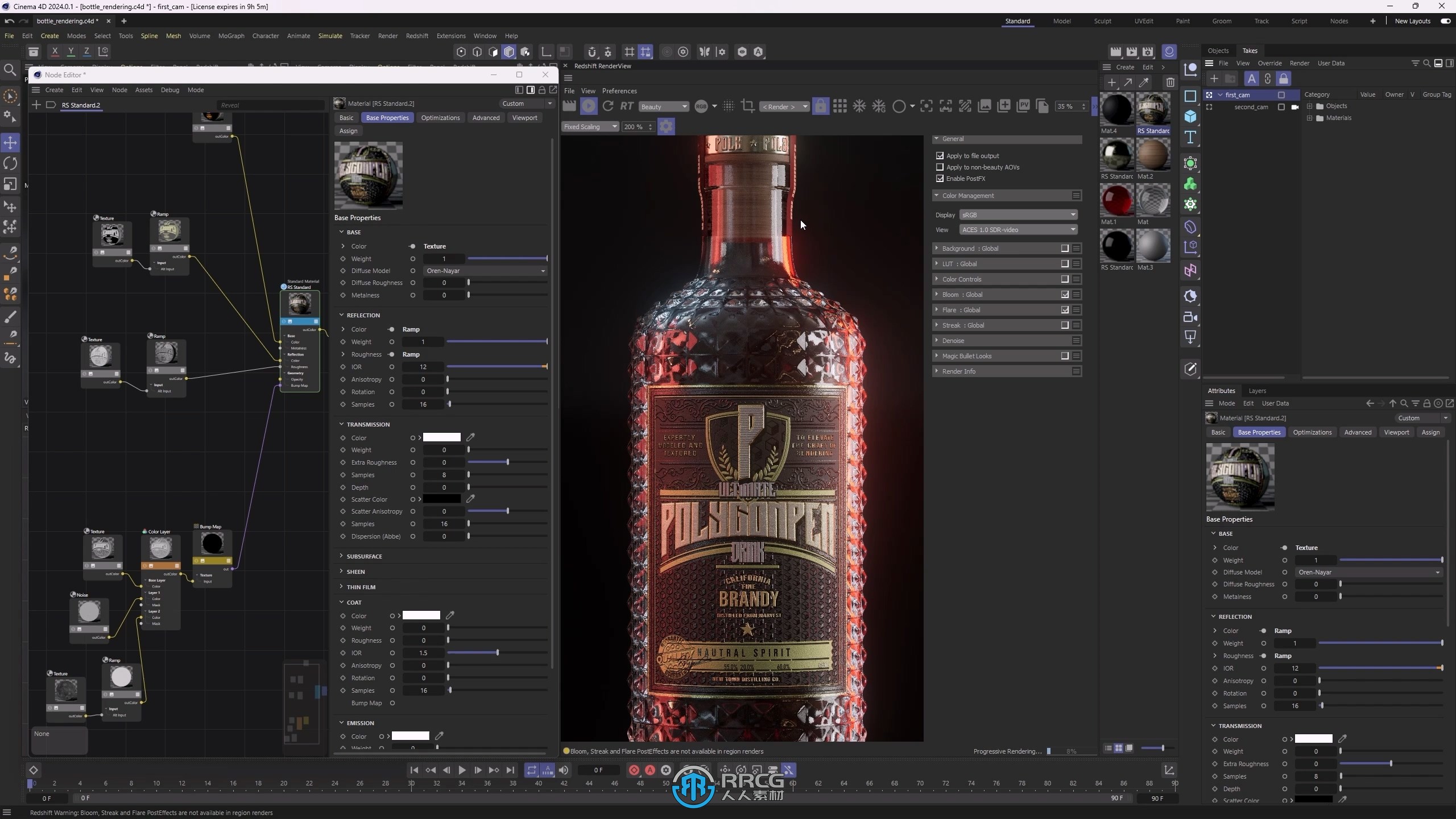
Task: Adjust the Coat IOR slider
Action: [498, 653]
